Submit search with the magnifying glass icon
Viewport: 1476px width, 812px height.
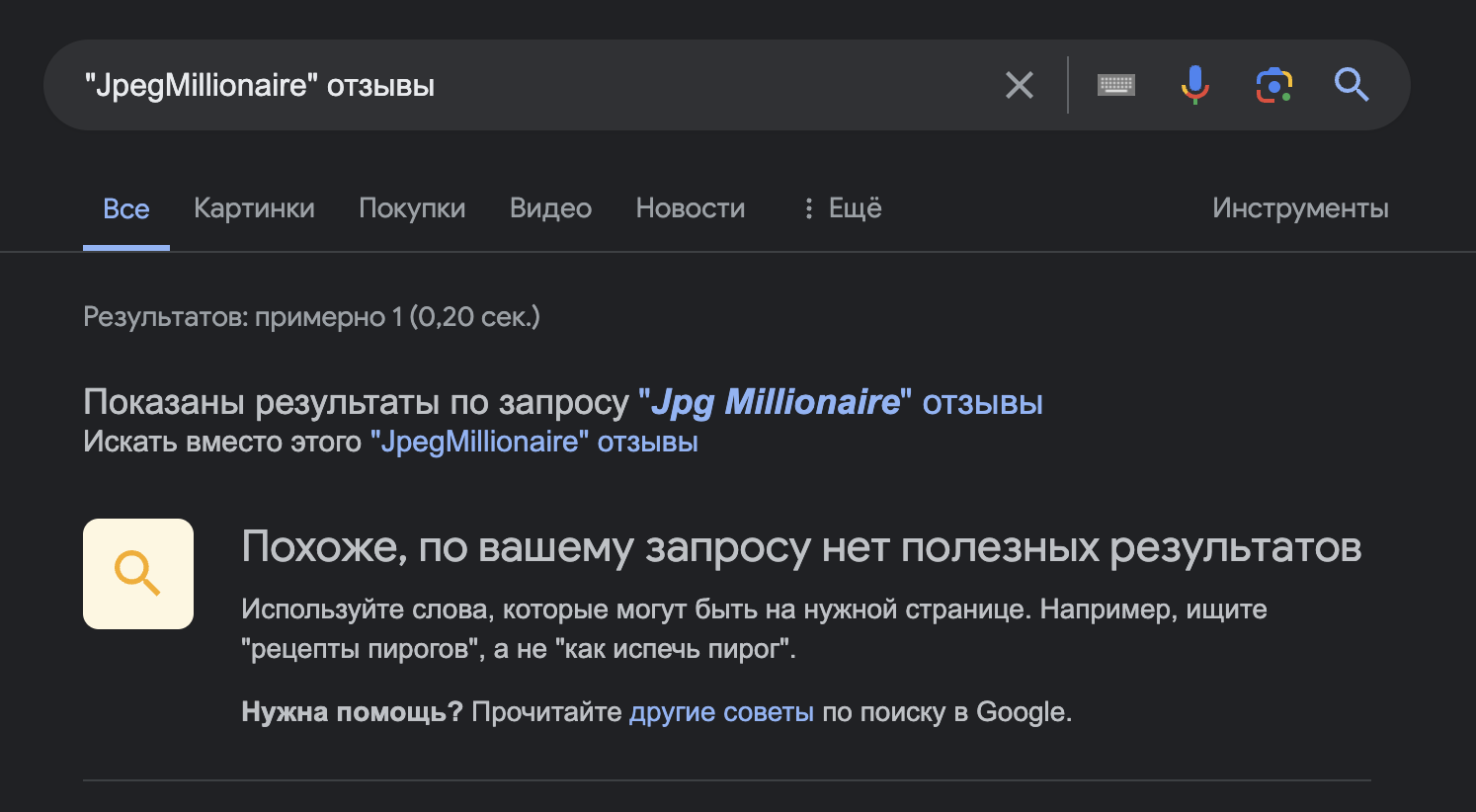(x=1352, y=85)
